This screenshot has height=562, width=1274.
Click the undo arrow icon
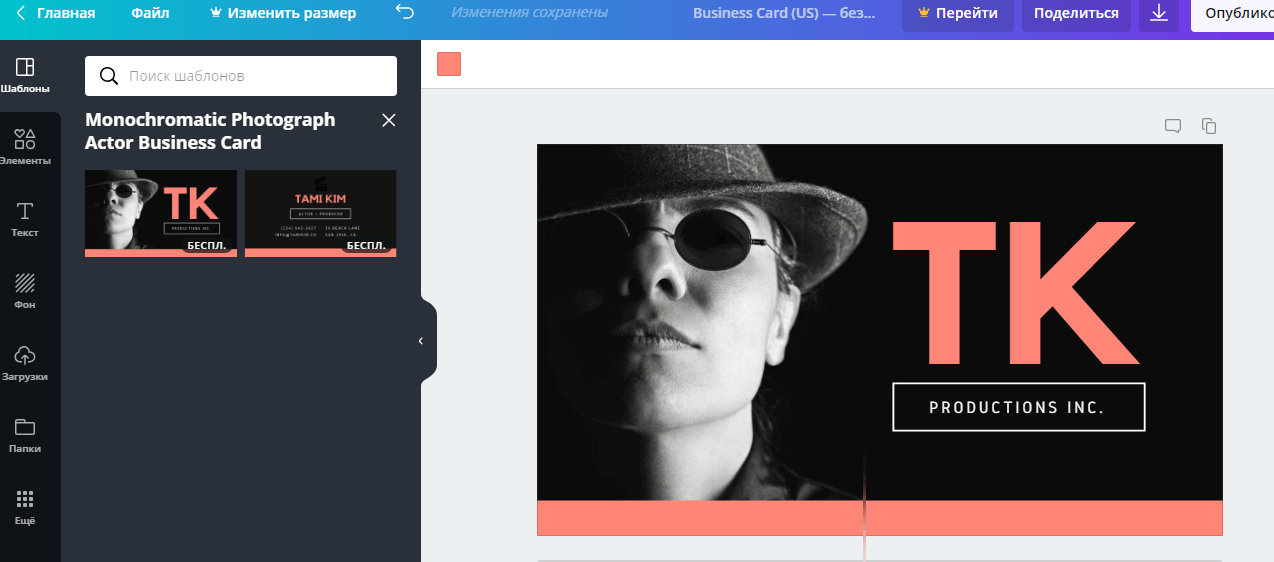coord(404,13)
